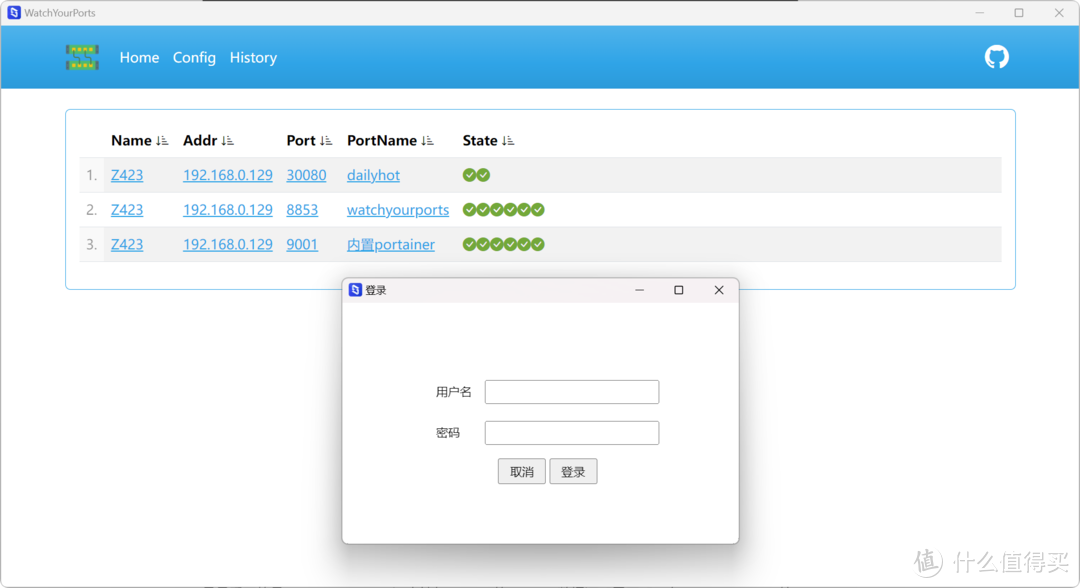Click the WatchYourPorts logo in navbar
The height and width of the screenshot is (588, 1080).
(x=82, y=57)
